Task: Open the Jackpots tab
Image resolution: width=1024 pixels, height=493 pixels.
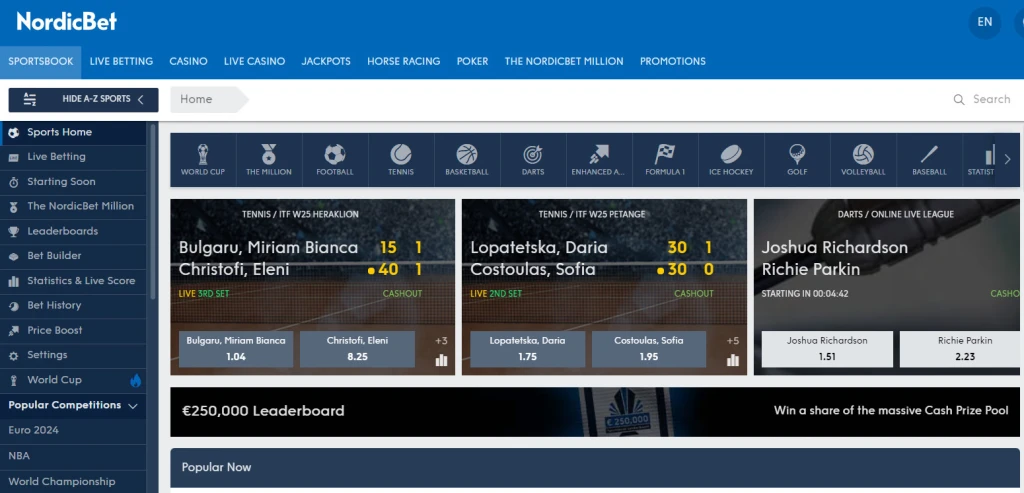Action: (326, 61)
